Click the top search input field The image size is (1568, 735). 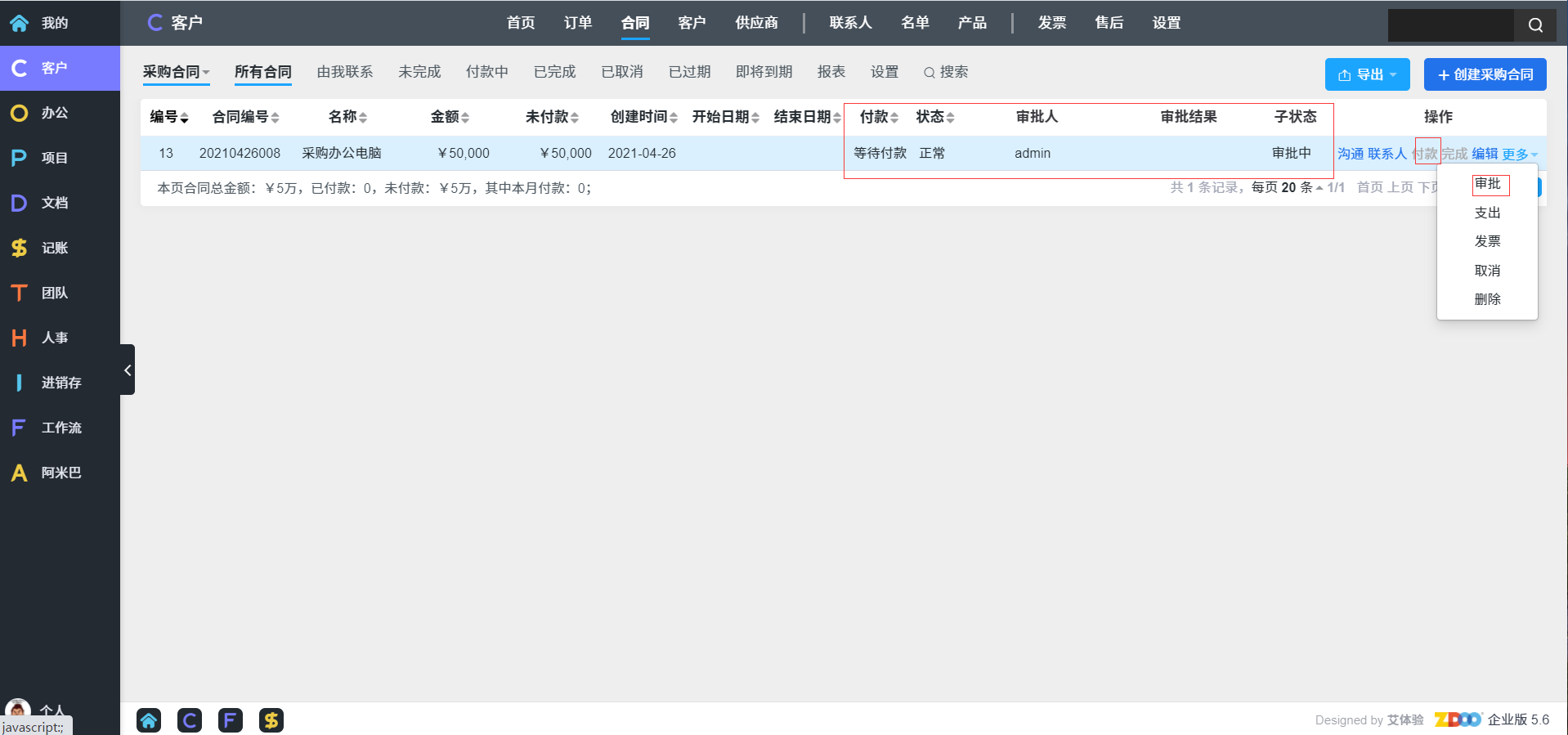point(1450,25)
